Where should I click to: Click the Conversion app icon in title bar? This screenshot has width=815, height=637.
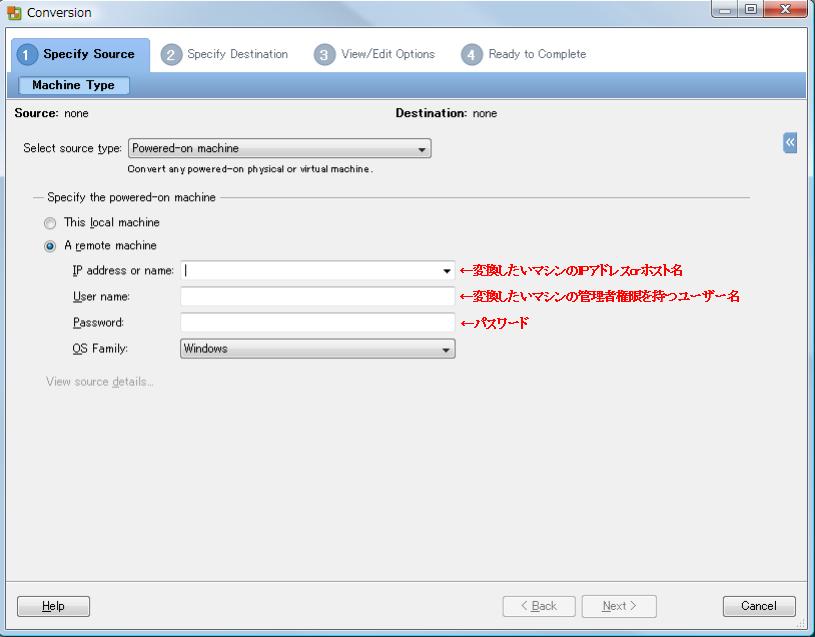(14, 12)
